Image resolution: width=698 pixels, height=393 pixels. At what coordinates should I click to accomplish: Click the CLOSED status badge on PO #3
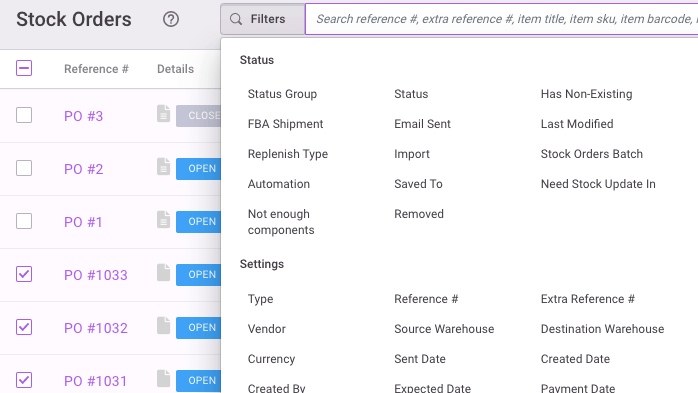199,116
